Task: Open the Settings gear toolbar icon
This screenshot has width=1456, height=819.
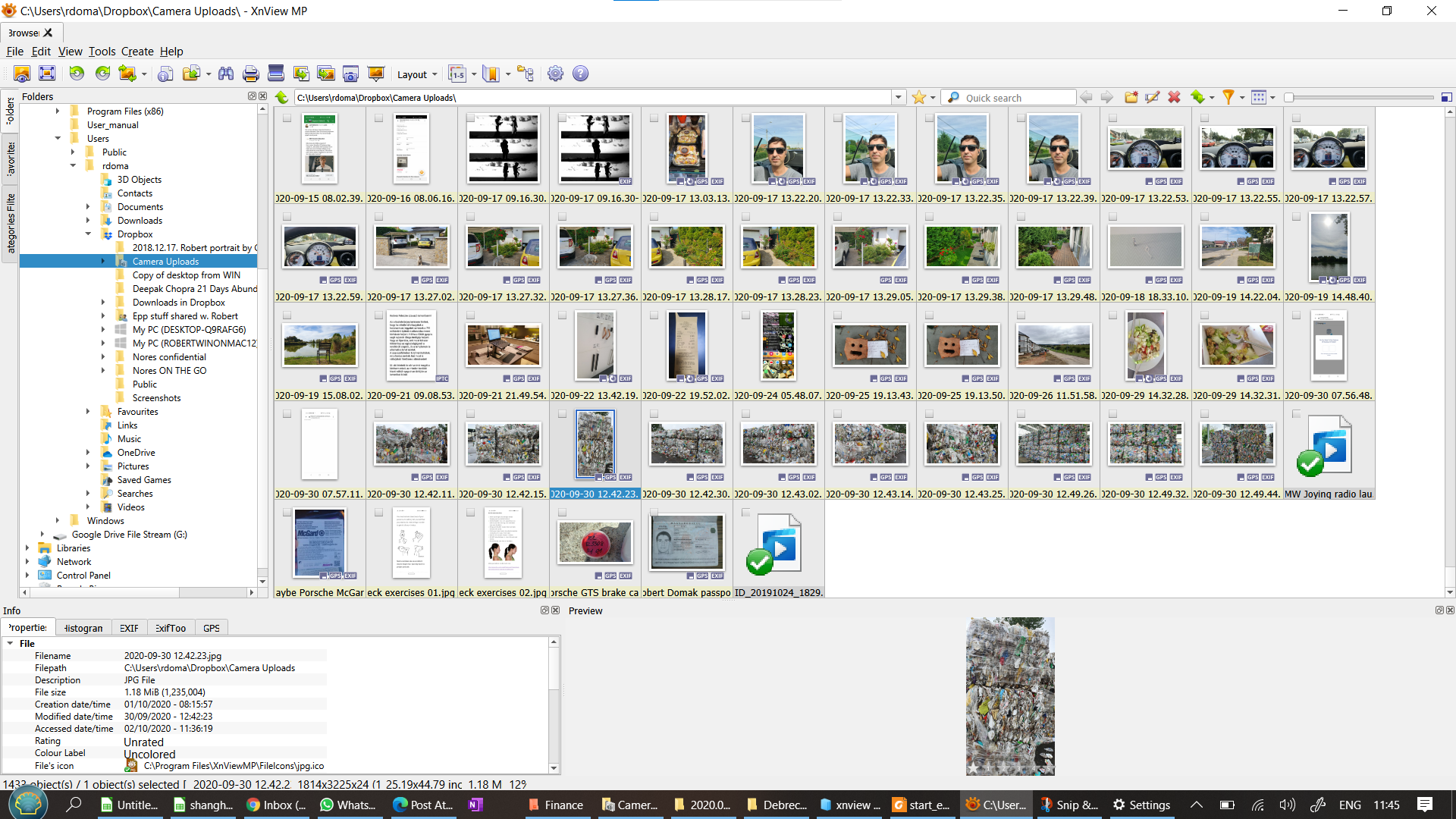Action: click(x=555, y=74)
